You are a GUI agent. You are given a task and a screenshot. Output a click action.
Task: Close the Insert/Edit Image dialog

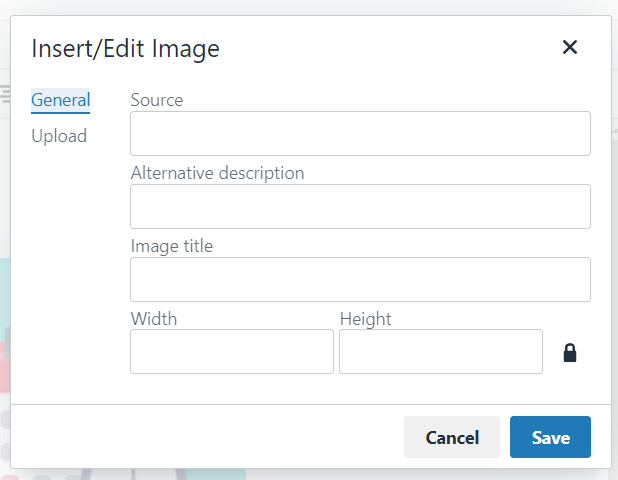[570, 47]
